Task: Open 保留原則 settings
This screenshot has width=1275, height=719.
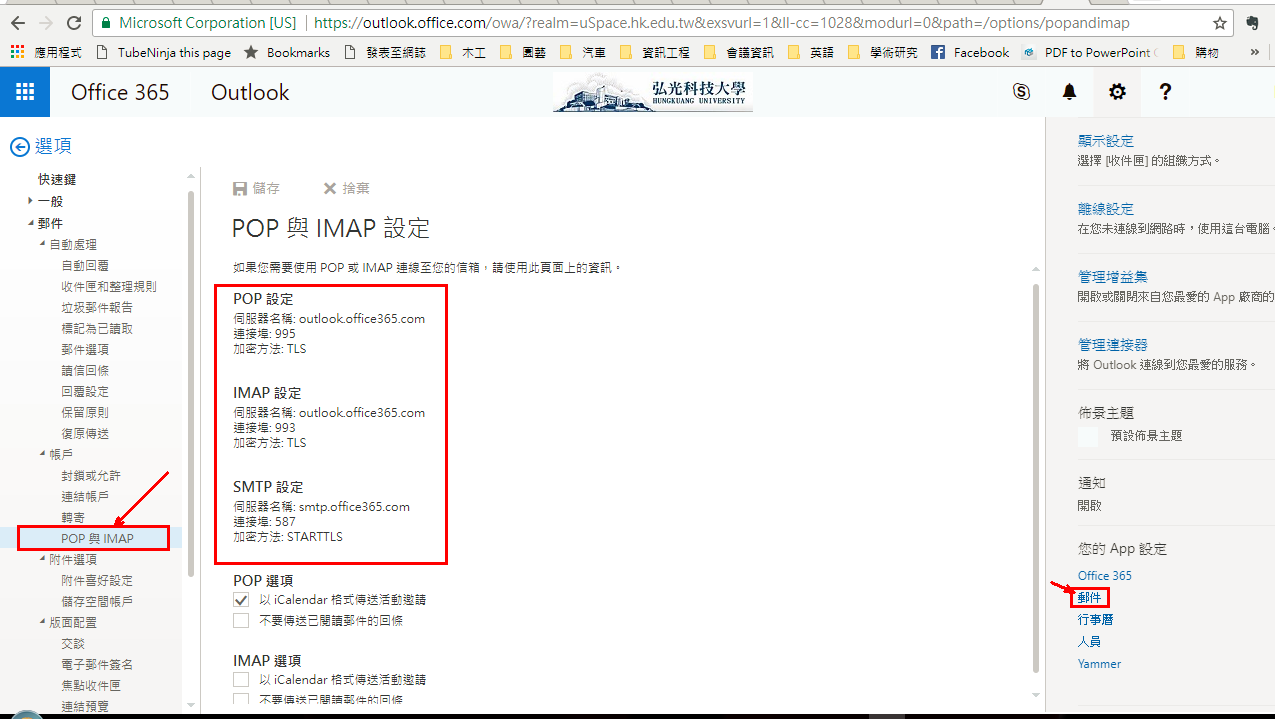Action: 85,412
